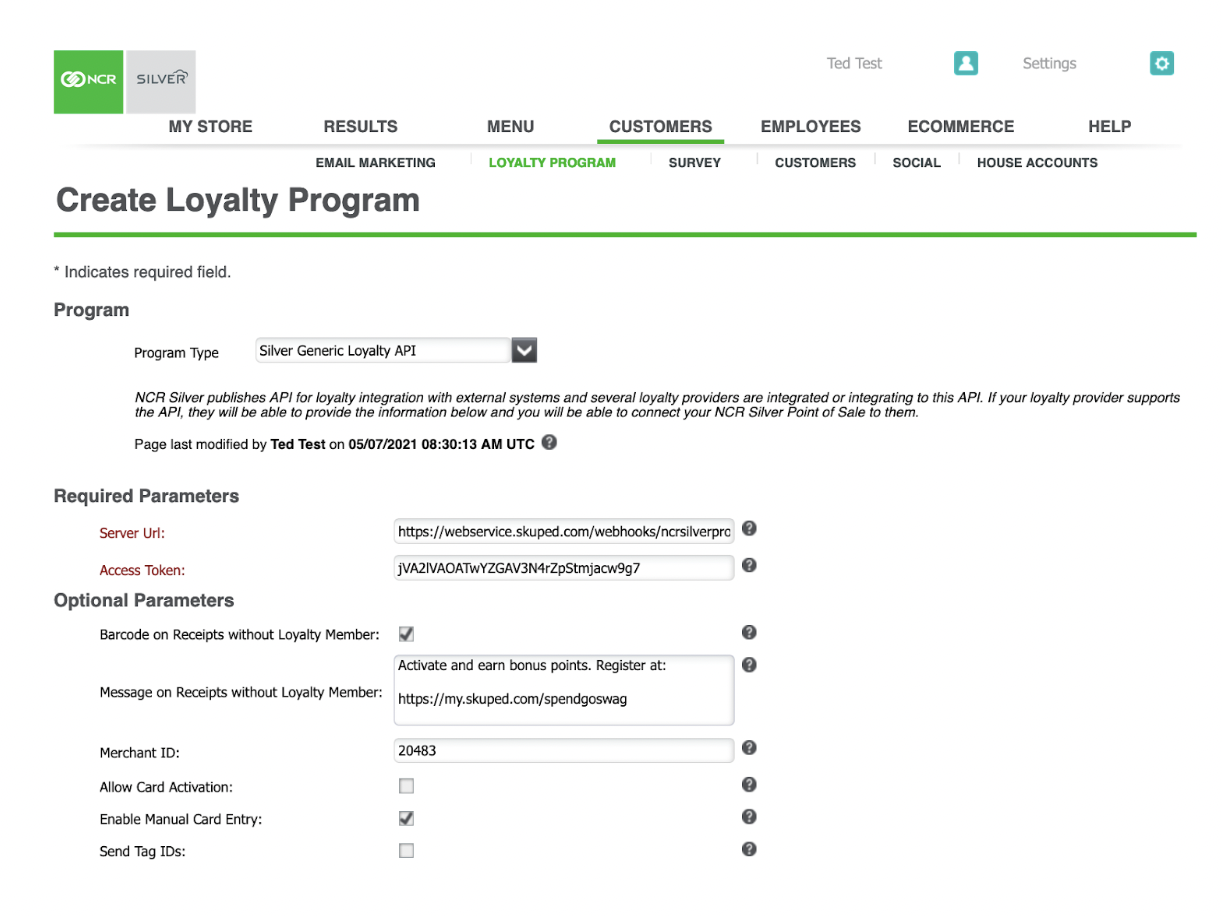The image size is (1222, 916).
Task: Click the Ted Test user name
Action: 854,64
